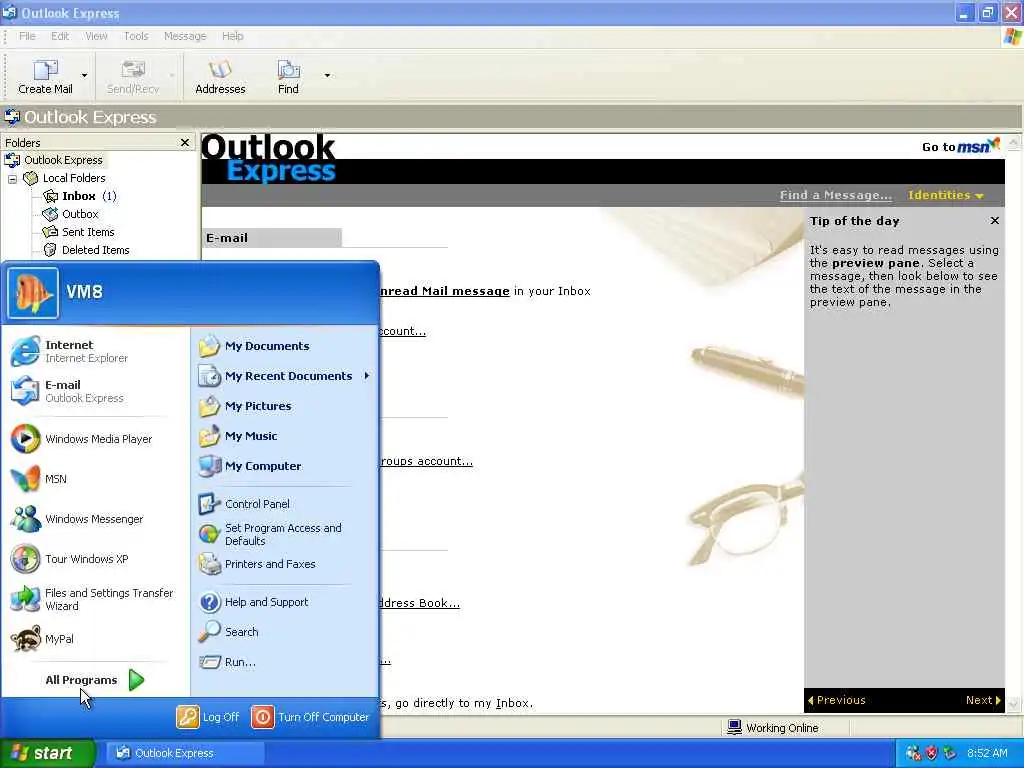
Task: Click the scroll down arrow of main pane
Action: click(1013, 705)
